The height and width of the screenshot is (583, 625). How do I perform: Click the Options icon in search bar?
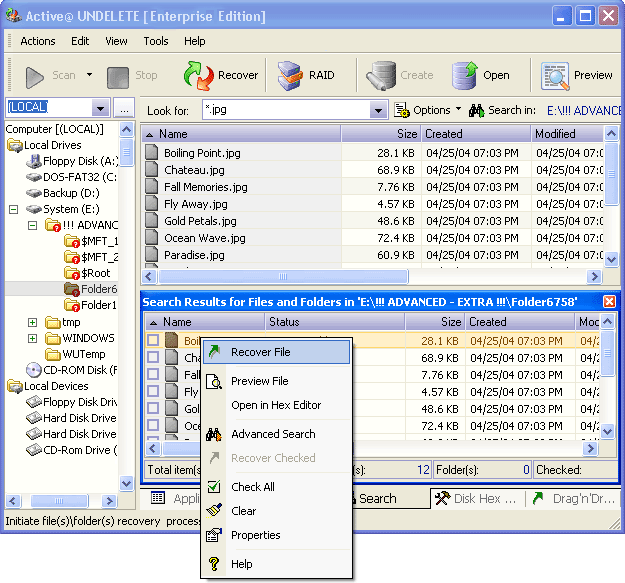[402, 110]
